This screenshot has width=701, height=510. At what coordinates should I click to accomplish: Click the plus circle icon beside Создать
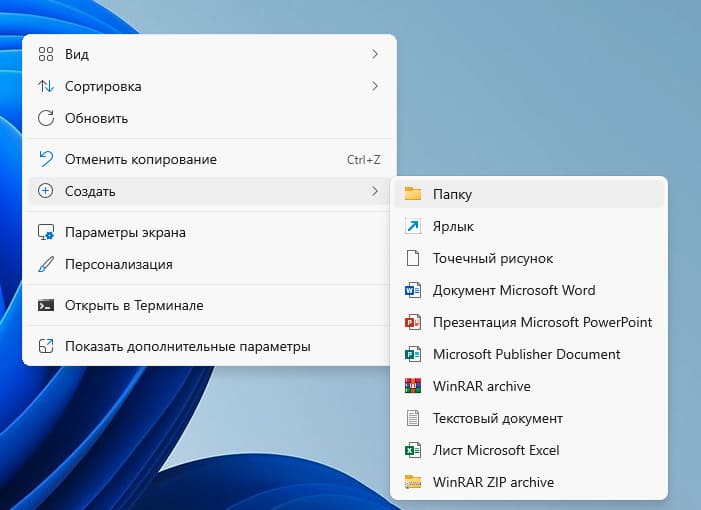click(x=46, y=191)
